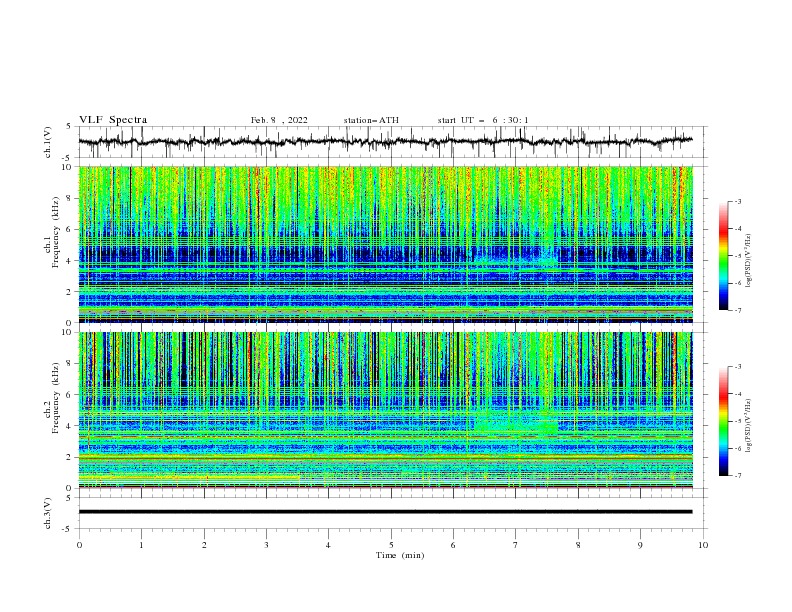792x612 pixels.
Task: Click the "10" tick on the Time axis
Action: pyautogui.click(x=703, y=545)
